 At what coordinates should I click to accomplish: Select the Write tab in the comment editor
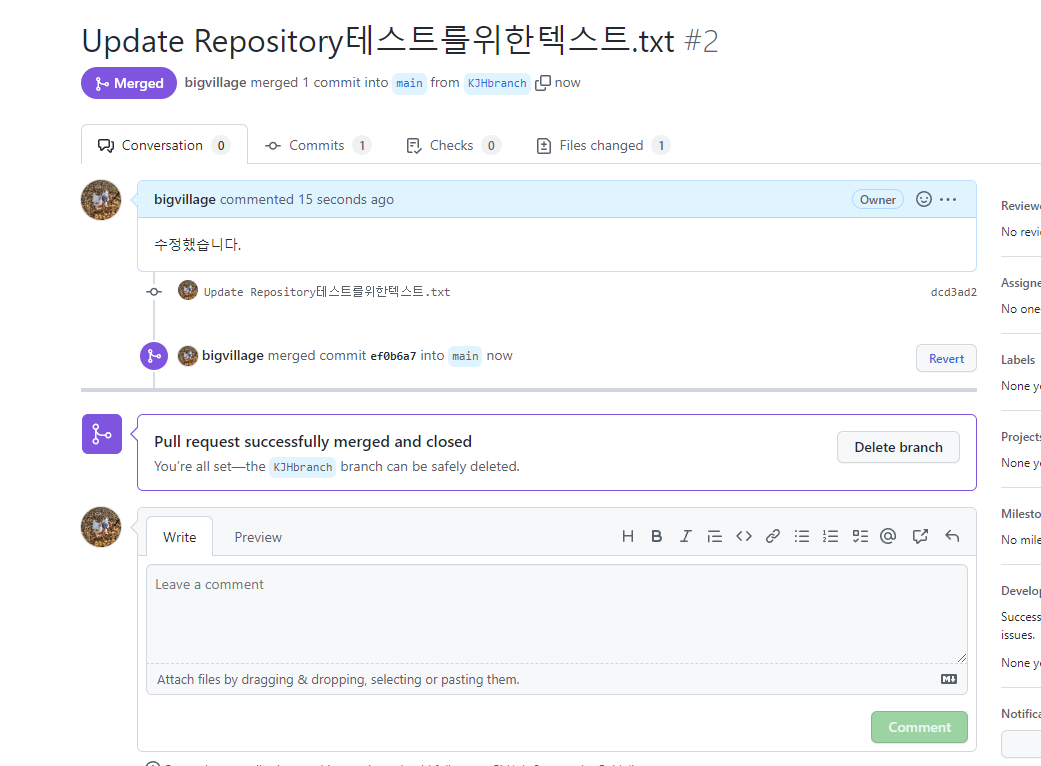[x=179, y=536]
